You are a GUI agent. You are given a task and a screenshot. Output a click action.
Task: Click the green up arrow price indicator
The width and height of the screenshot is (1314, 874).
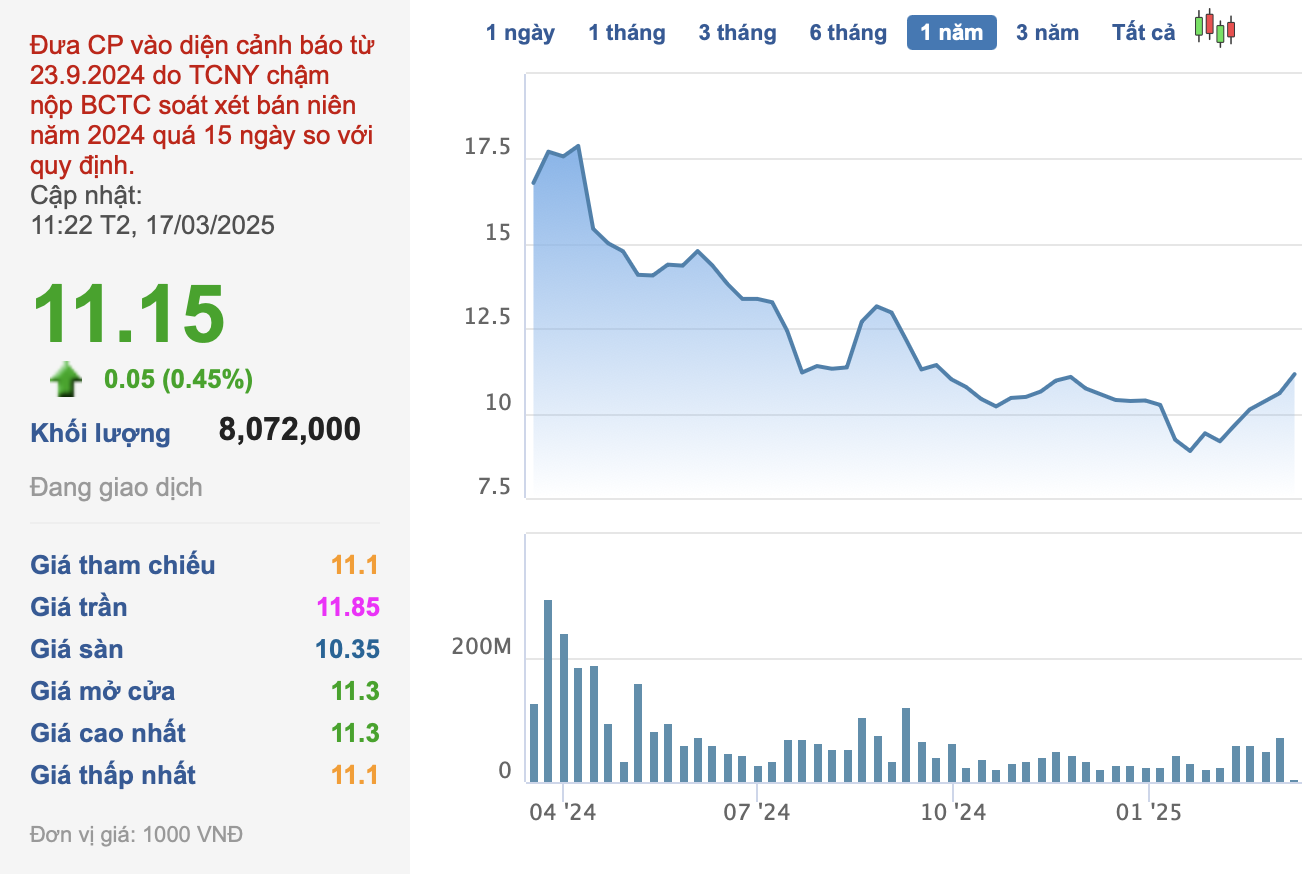pos(66,380)
